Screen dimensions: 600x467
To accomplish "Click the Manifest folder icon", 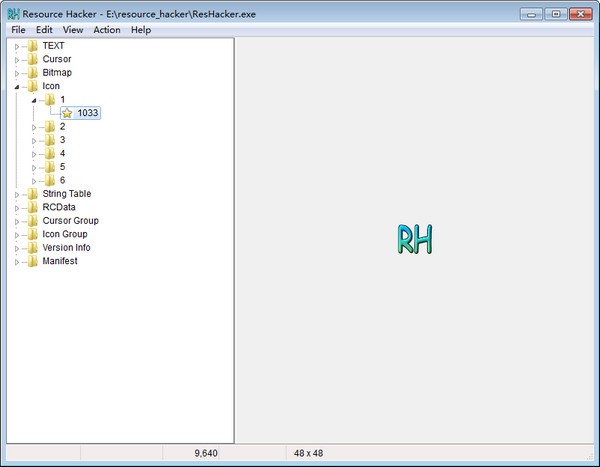I will (x=32, y=261).
